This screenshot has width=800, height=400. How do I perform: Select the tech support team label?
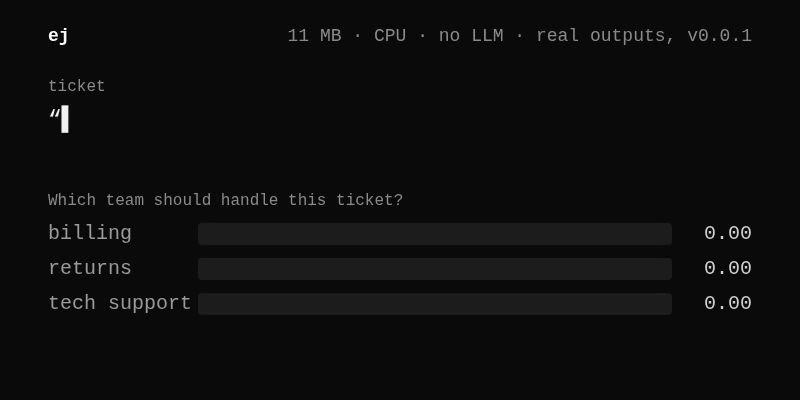(x=119, y=304)
